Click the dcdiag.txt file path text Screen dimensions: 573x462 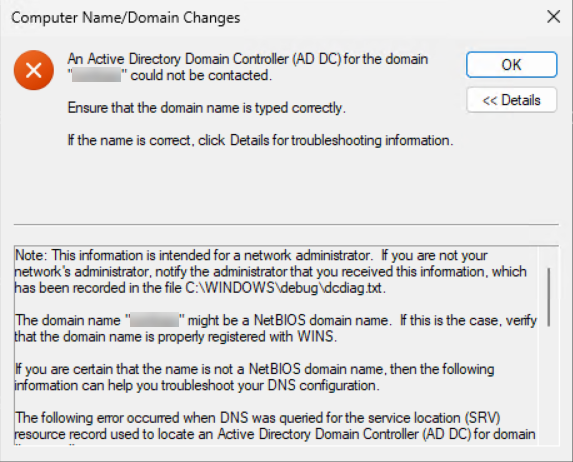(x=284, y=288)
